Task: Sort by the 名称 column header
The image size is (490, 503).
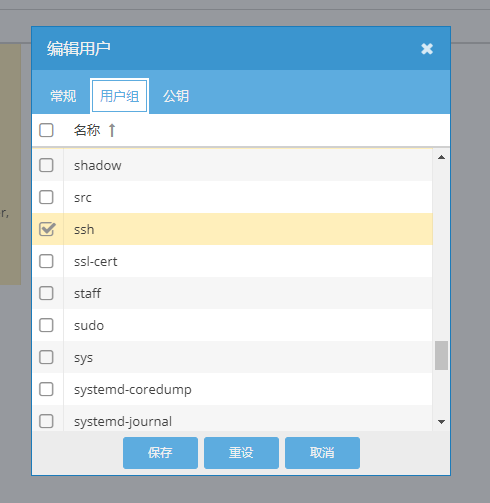Action: (87, 130)
